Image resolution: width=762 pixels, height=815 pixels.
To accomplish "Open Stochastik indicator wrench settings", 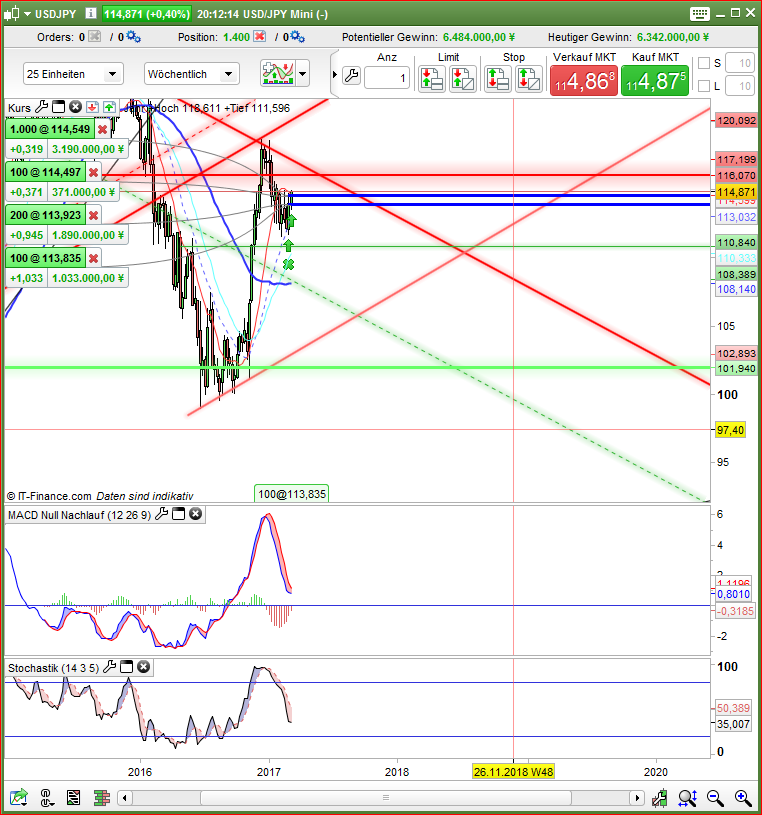I will [x=110, y=667].
